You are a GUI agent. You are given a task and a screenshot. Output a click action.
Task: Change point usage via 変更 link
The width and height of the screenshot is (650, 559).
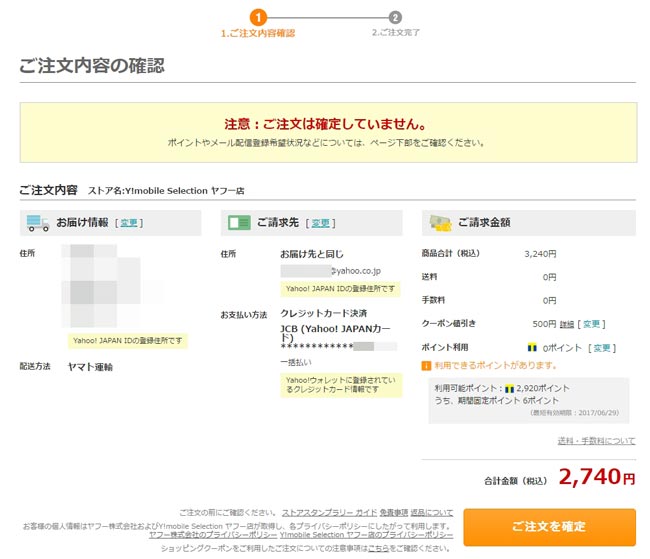(602, 348)
